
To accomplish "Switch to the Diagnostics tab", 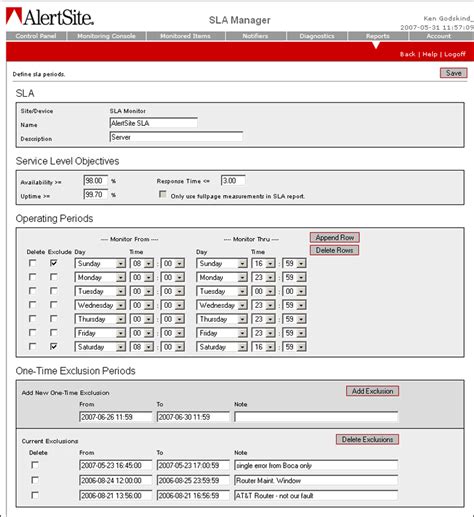I will click(x=317, y=36).
